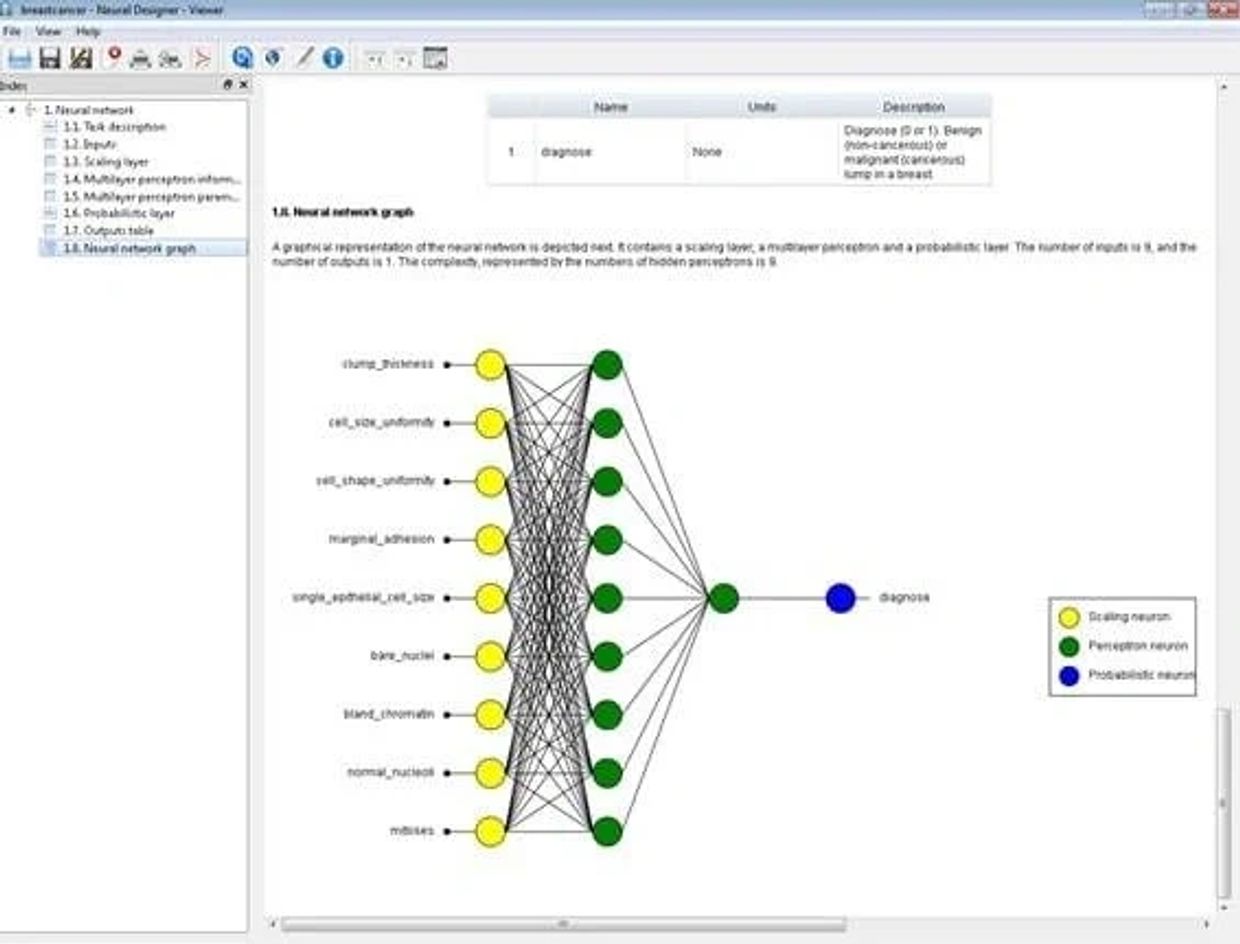The image size is (1240, 944).
Task: Click the black floppy disk save icon
Action: [x=50, y=58]
